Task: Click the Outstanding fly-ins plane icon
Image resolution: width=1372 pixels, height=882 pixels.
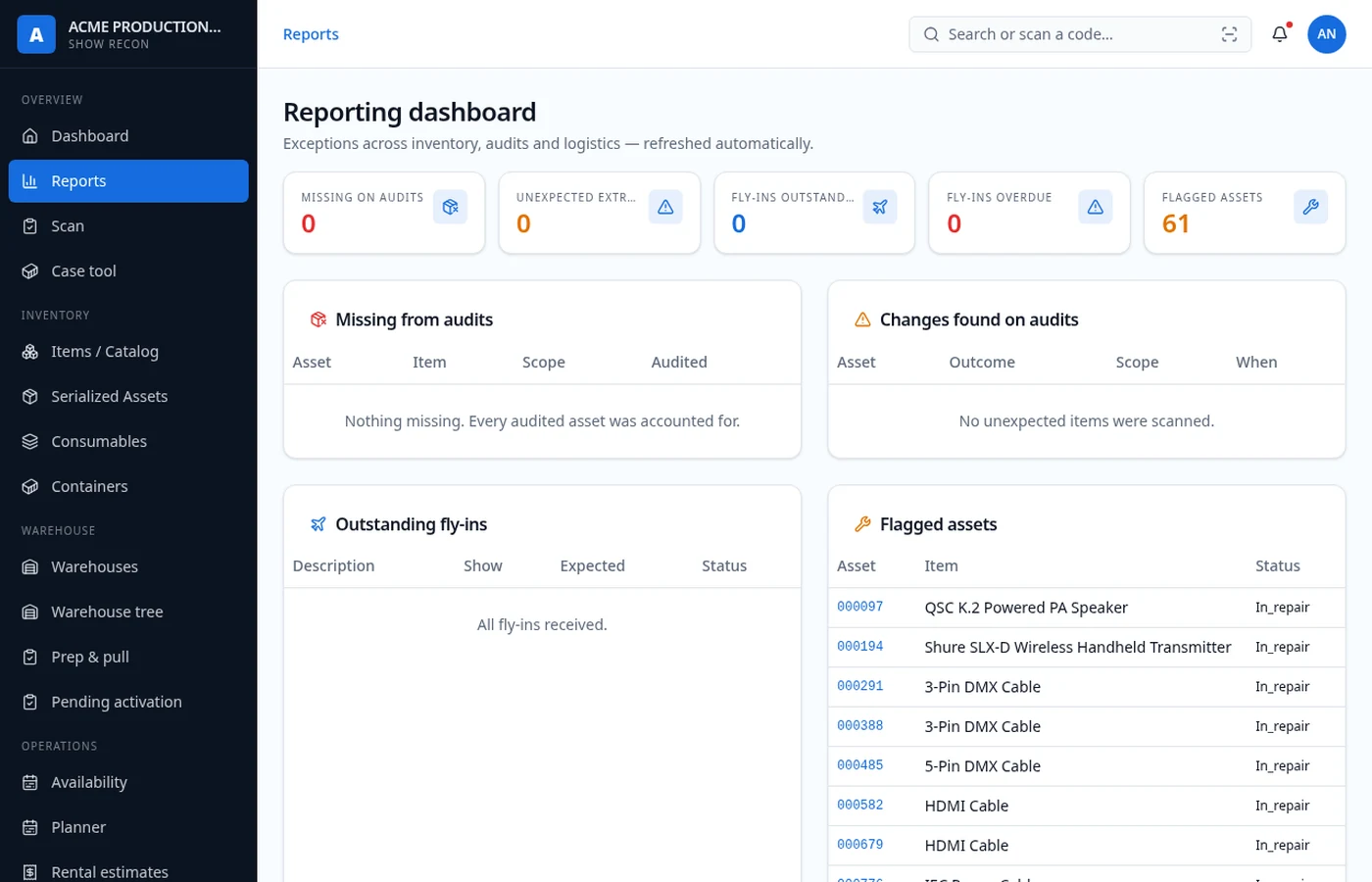Action: [x=318, y=524]
